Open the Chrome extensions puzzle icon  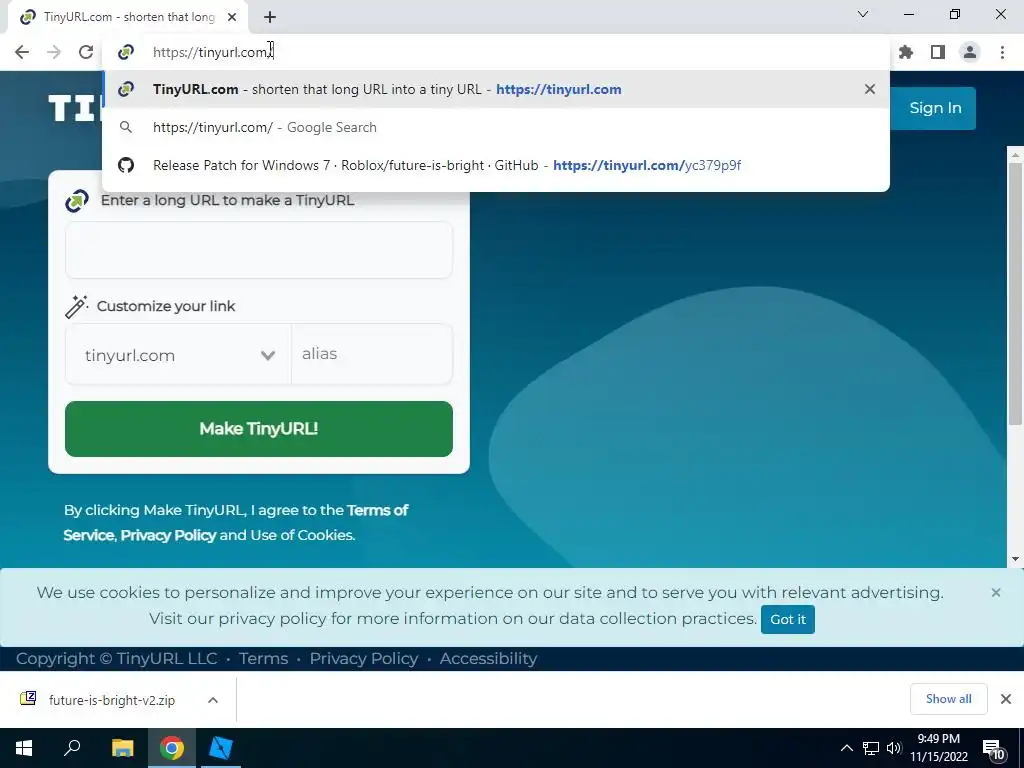[906, 52]
